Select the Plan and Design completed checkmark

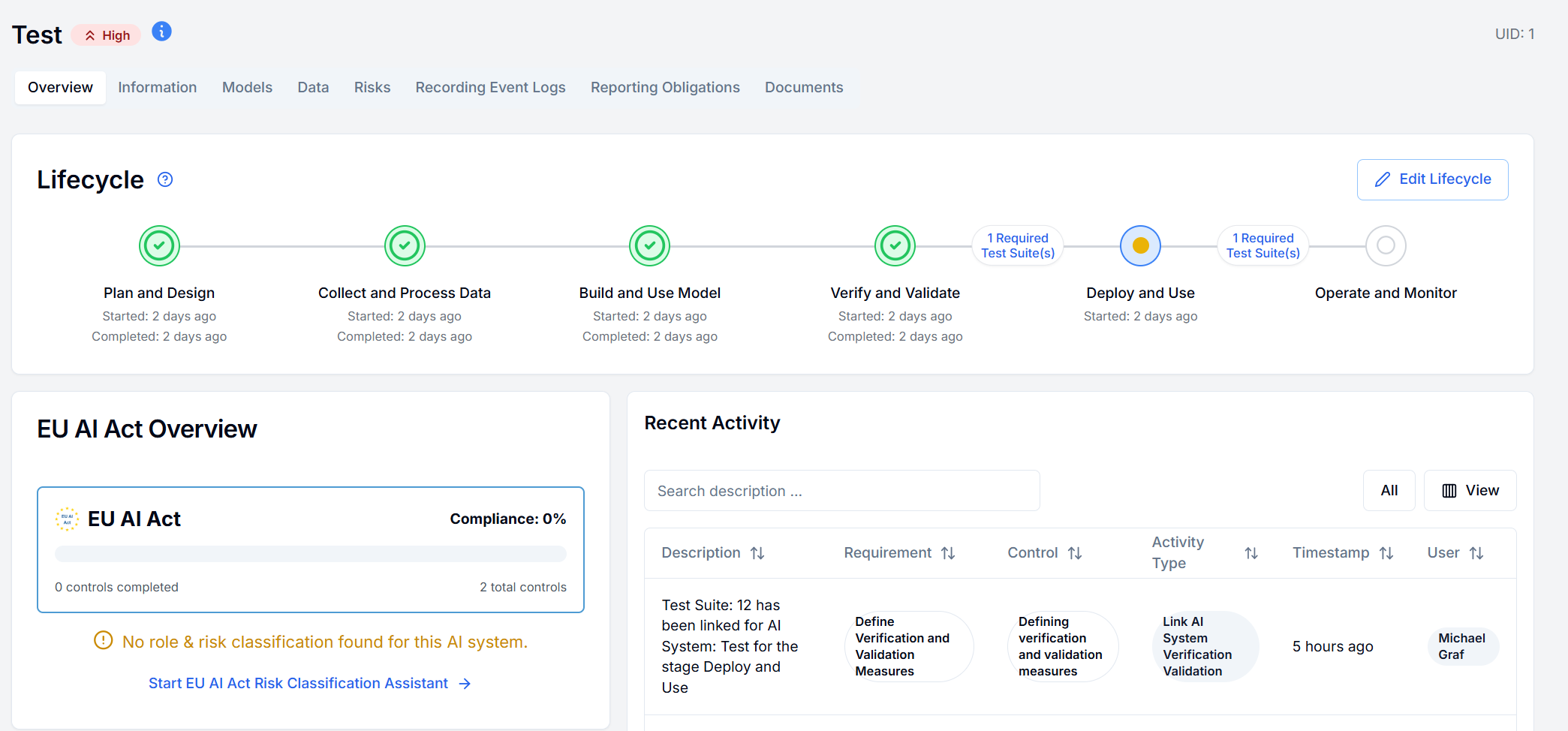158,245
